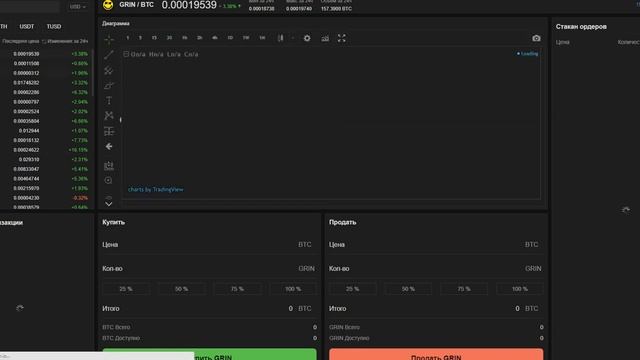The height and width of the screenshot is (360, 640).
Task: Select 15 minute chart interval
Action: (x=154, y=38)
